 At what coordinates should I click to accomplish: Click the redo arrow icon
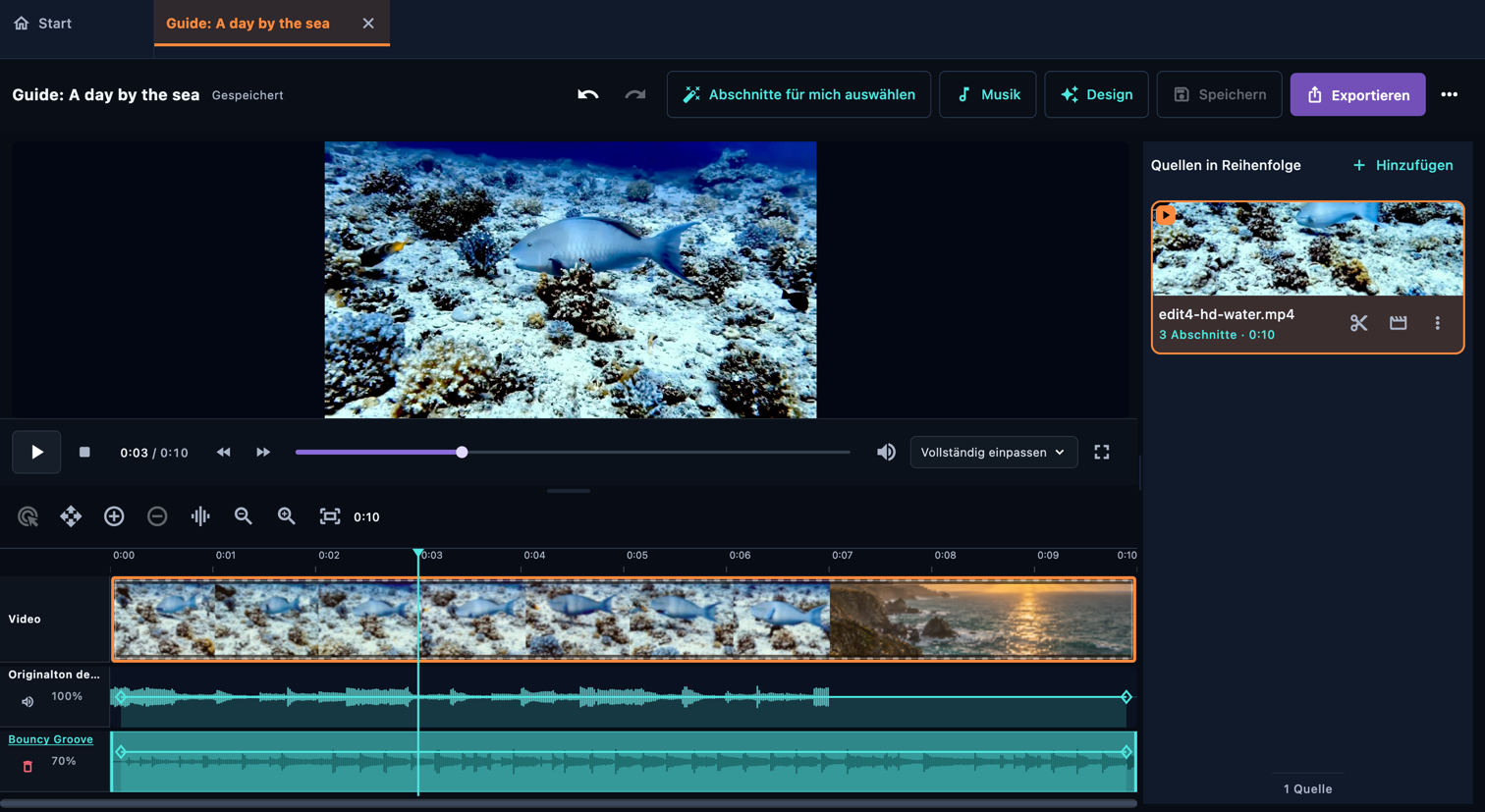point(635,94)
